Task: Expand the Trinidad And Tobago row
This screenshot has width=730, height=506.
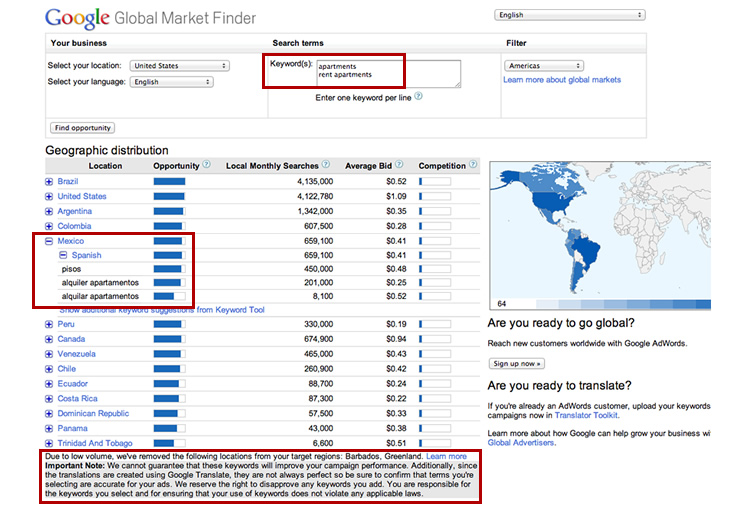Action: (49, 444)
